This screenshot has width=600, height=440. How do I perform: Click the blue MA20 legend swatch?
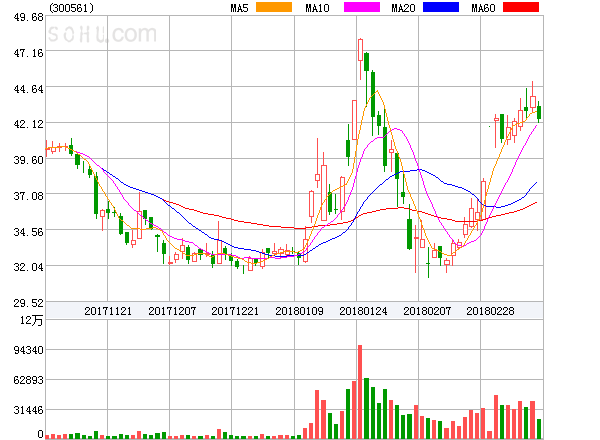pyautogui.click(x=441, y=7)
